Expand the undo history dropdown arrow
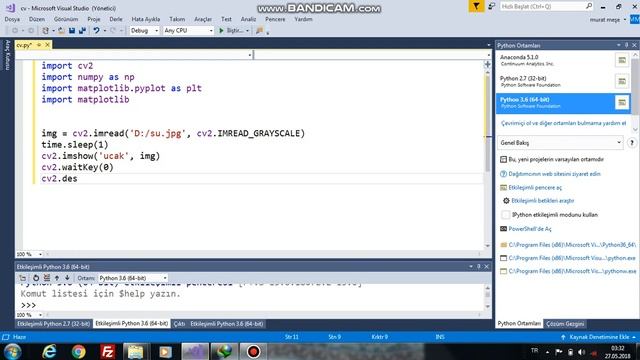This screenshot has height=360, width=640. coord(104,31)
